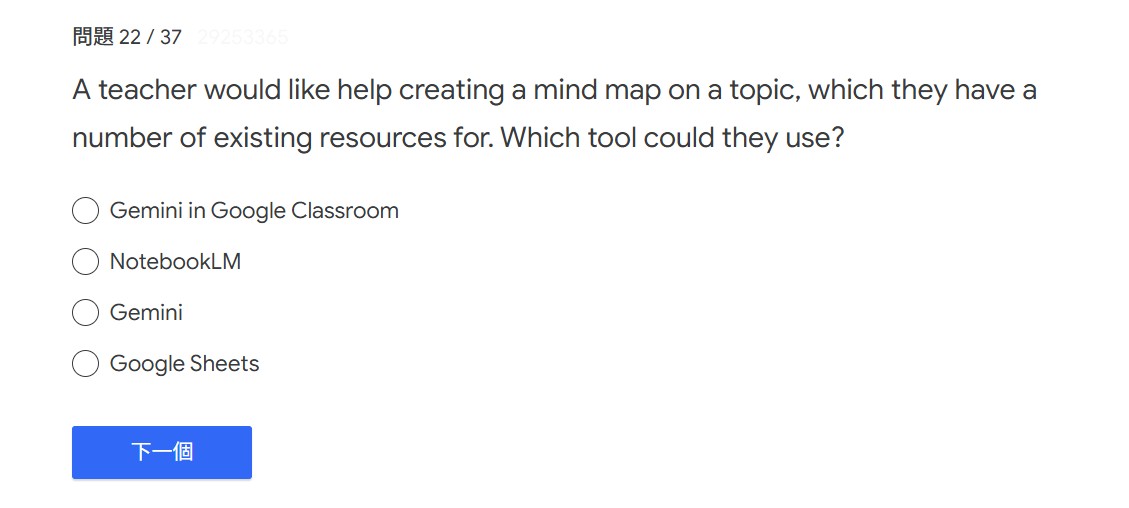Select the "Gemini in Google Classroom" radio button

[85, 211]
